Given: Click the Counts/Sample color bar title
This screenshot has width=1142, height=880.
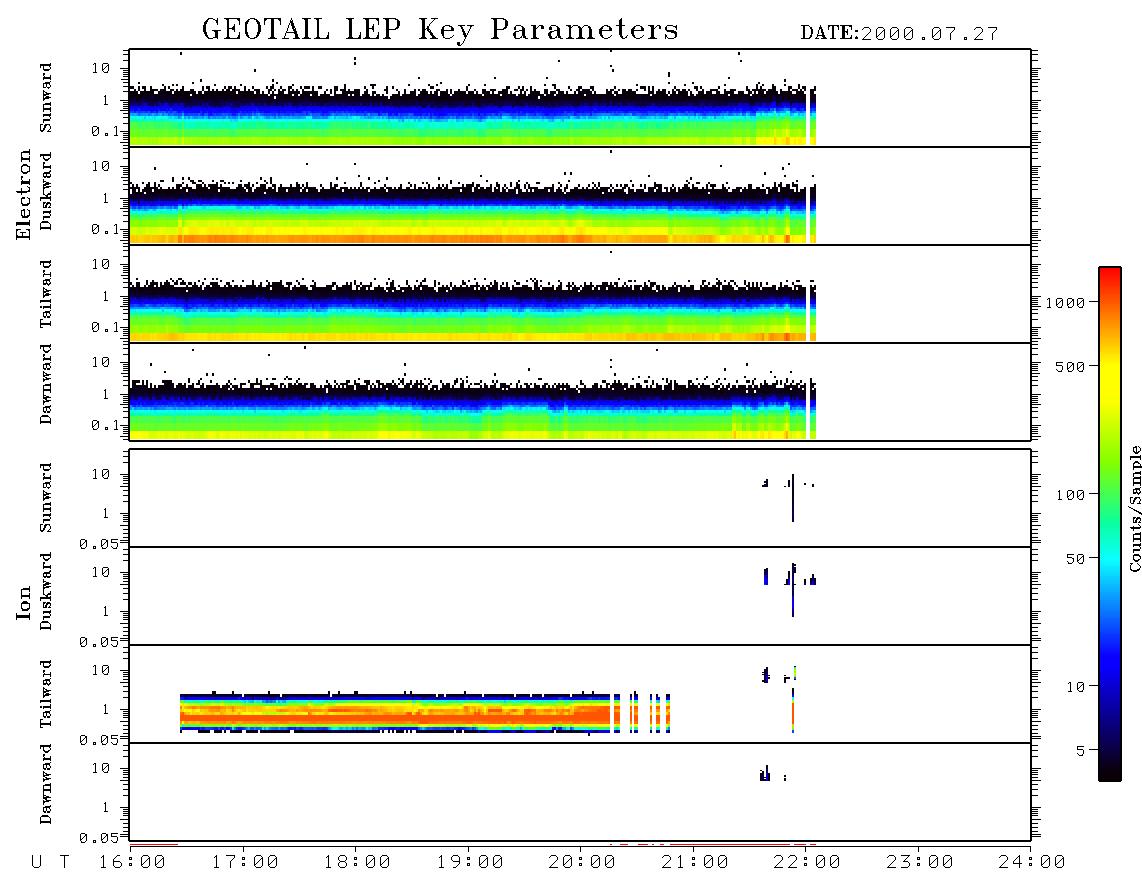Looking at the screenshot, I should coord(1134,508).
